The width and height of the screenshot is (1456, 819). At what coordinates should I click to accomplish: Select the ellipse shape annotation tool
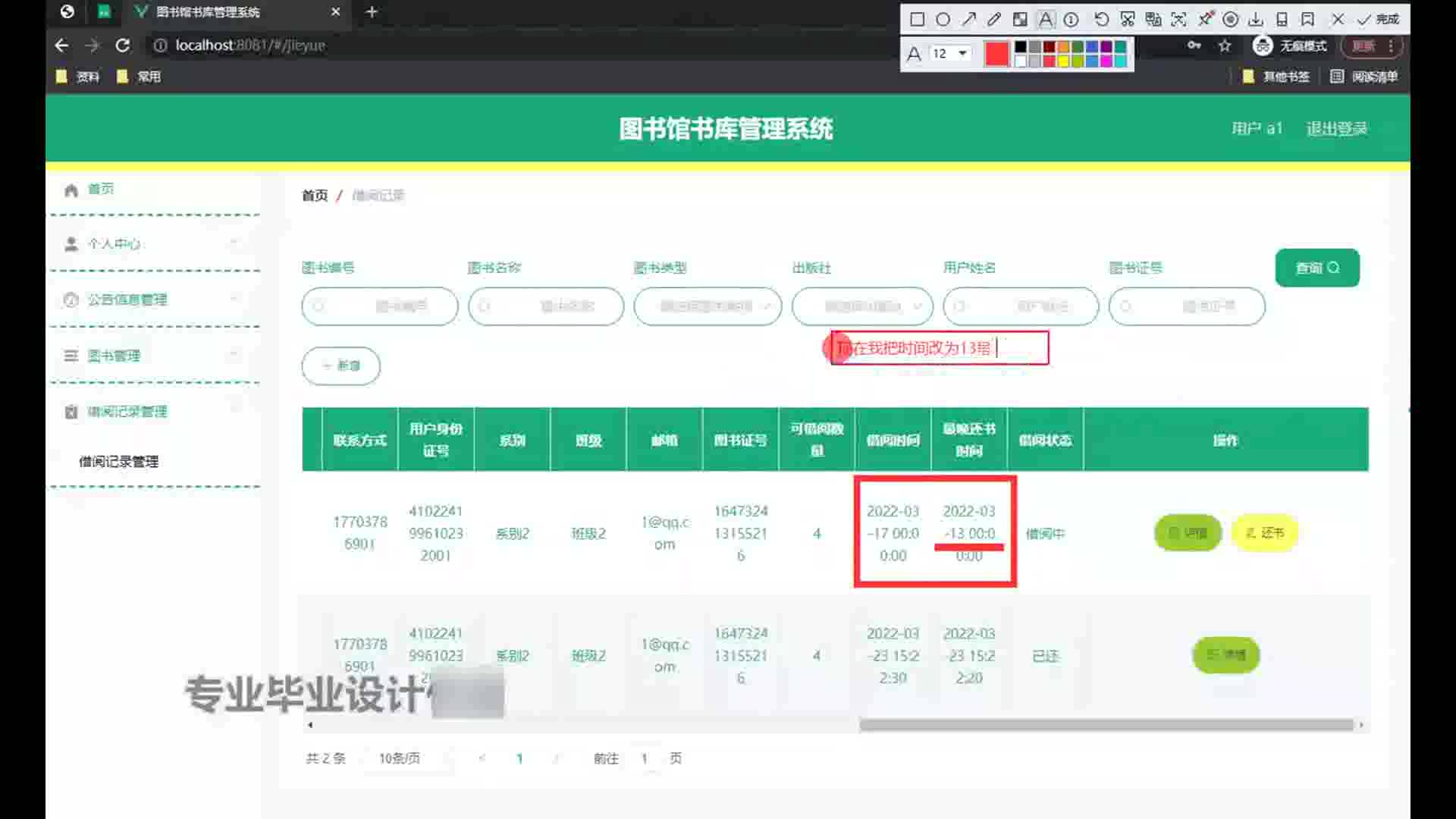click(943, 20)
